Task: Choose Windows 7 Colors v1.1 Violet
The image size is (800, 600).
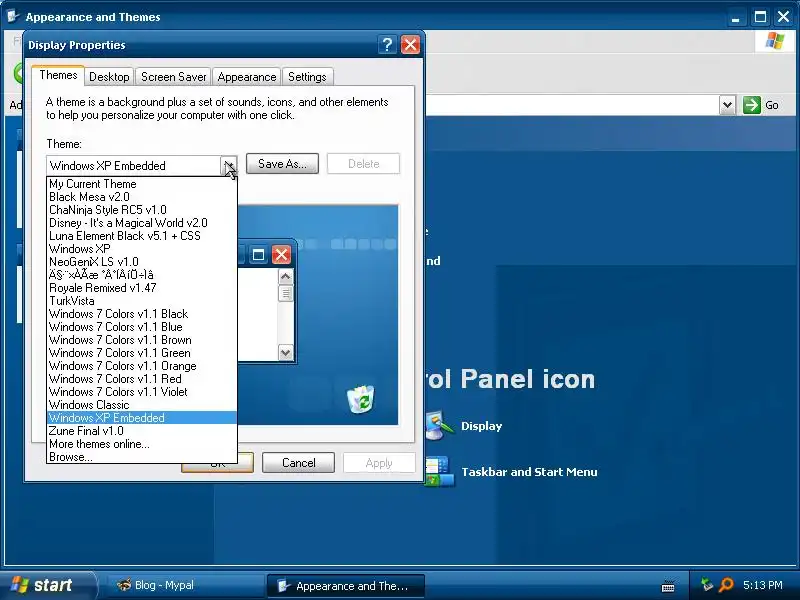Action: click(x=142, y=392)
